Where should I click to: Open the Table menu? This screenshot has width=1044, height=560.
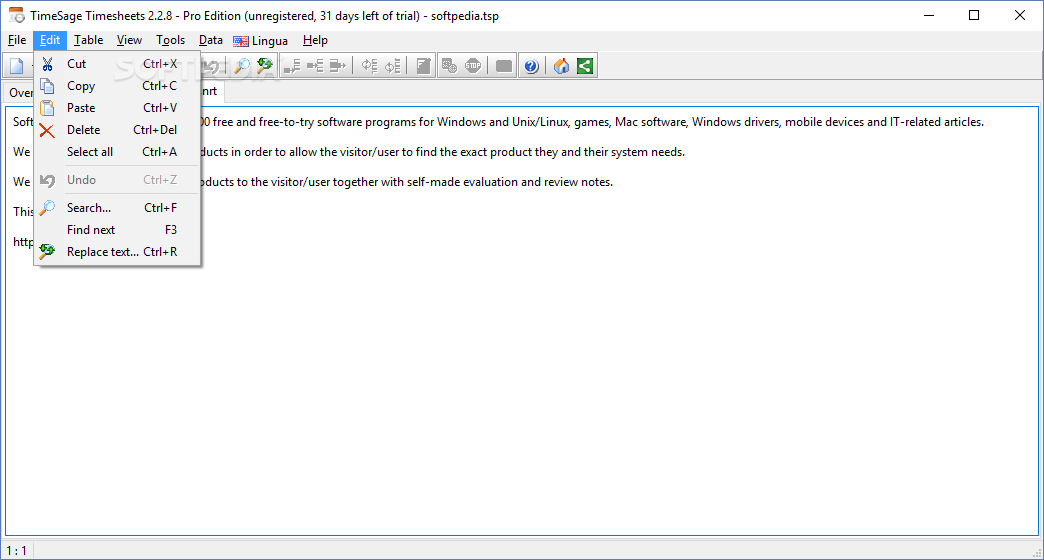coord(89,41)
